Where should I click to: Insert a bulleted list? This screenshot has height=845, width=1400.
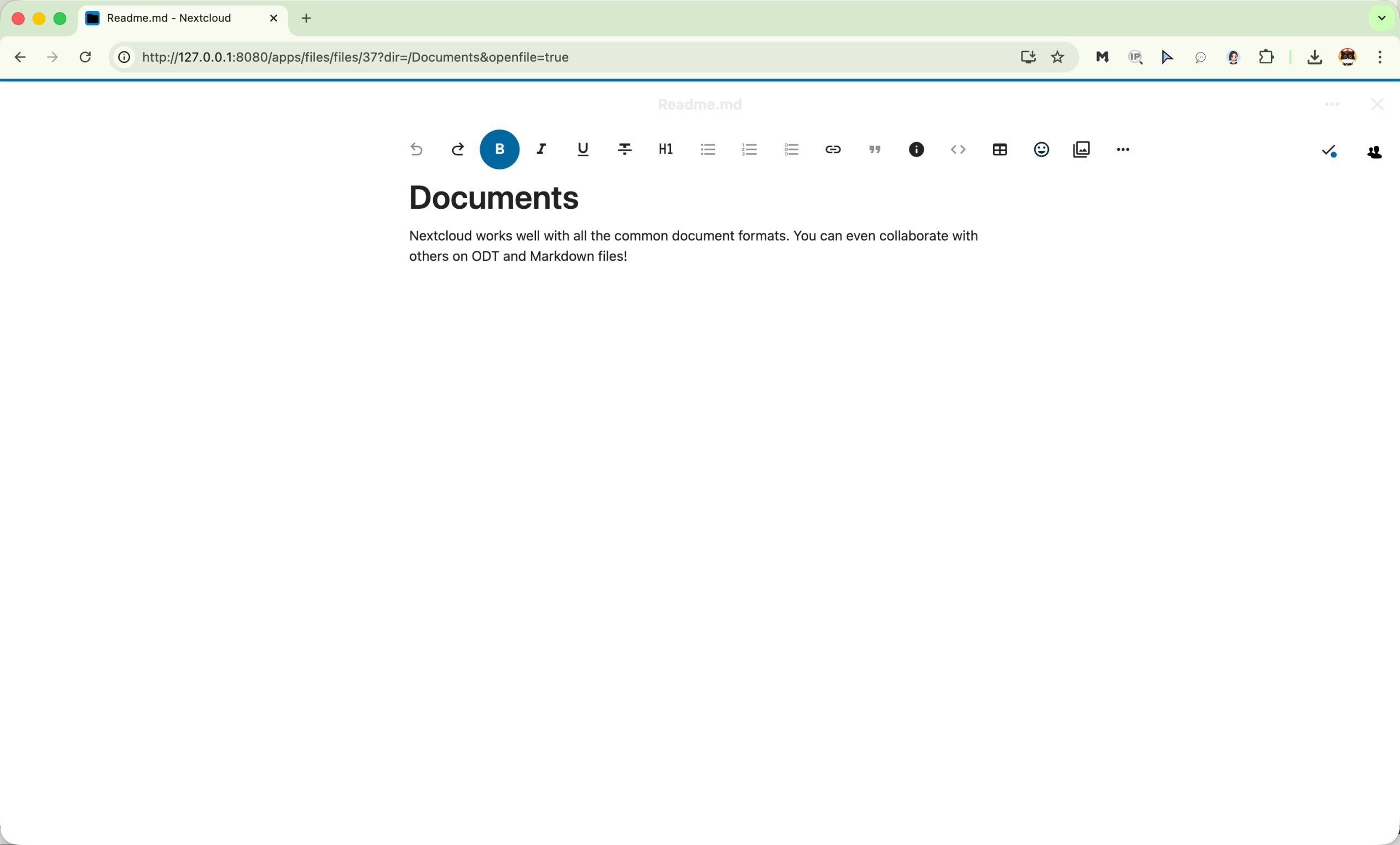708,149
